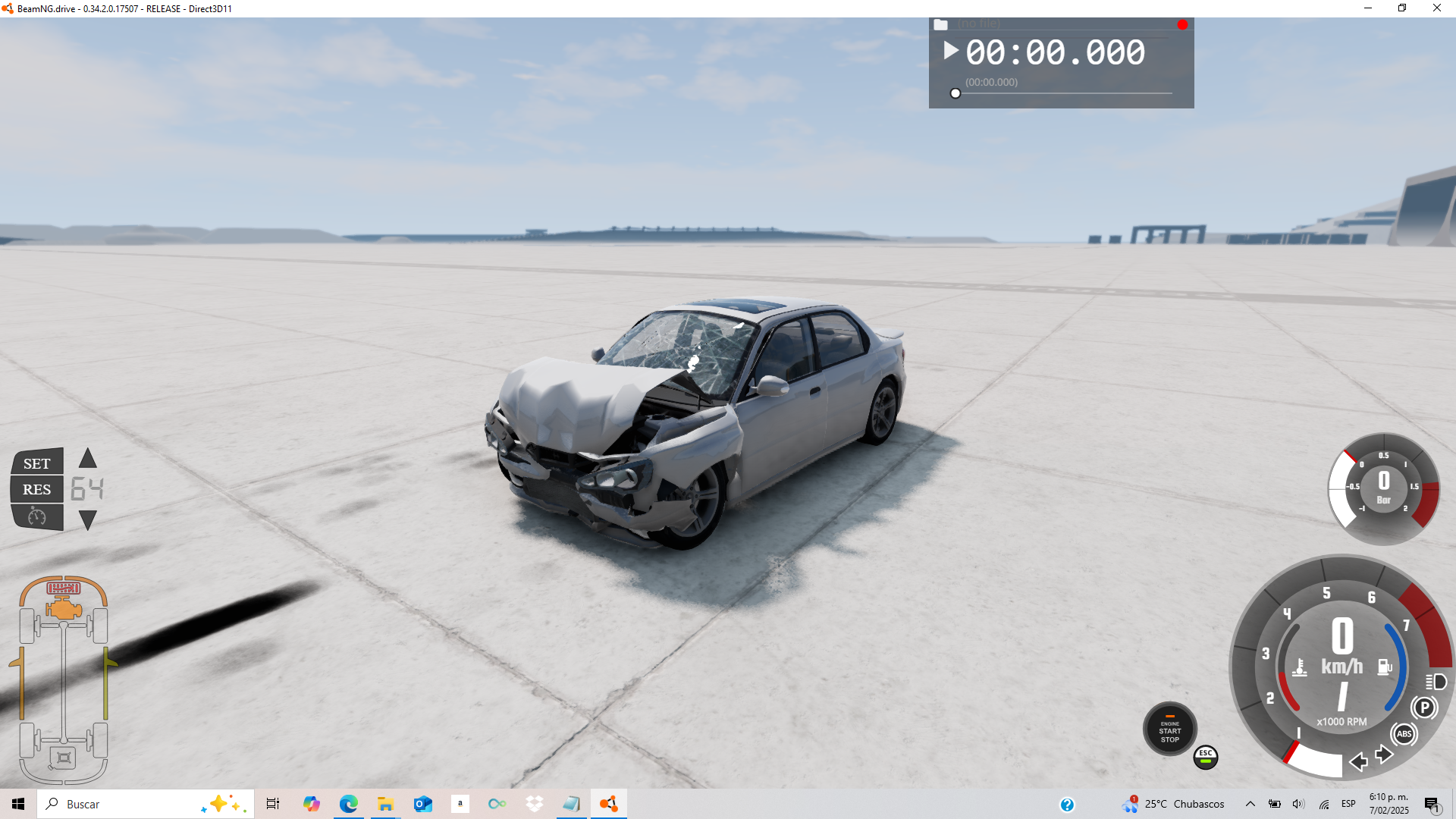Viewport: 1456px width, 819px height.
Task: Open Amazon app from taskbar
Action: [460, 804]
